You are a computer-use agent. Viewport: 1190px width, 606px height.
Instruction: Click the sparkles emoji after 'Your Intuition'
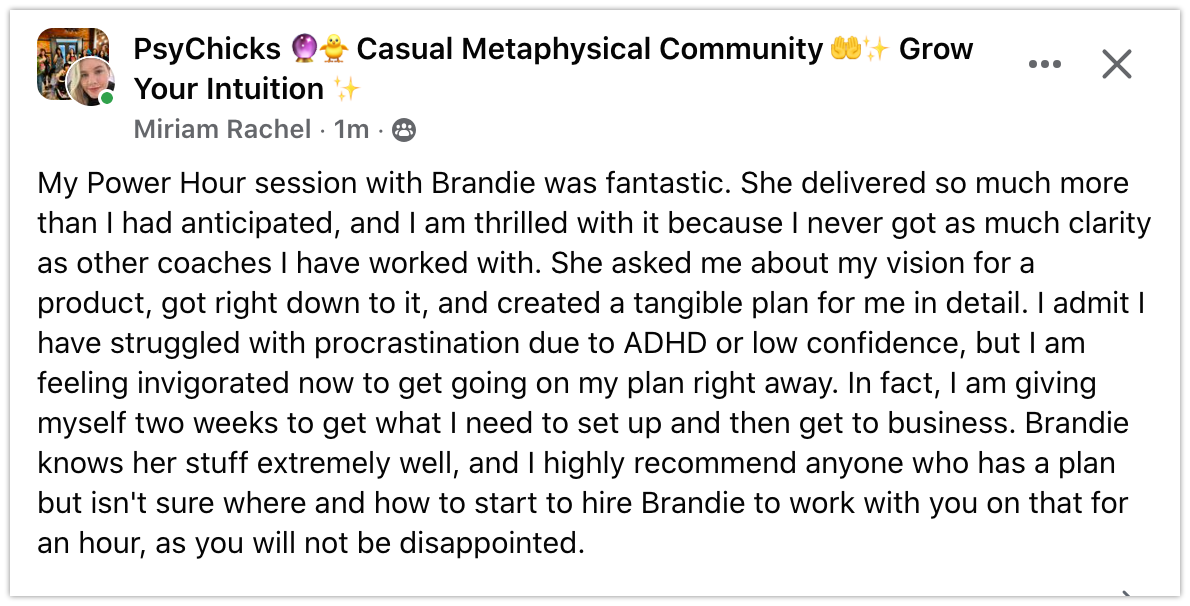click(347, 89)
